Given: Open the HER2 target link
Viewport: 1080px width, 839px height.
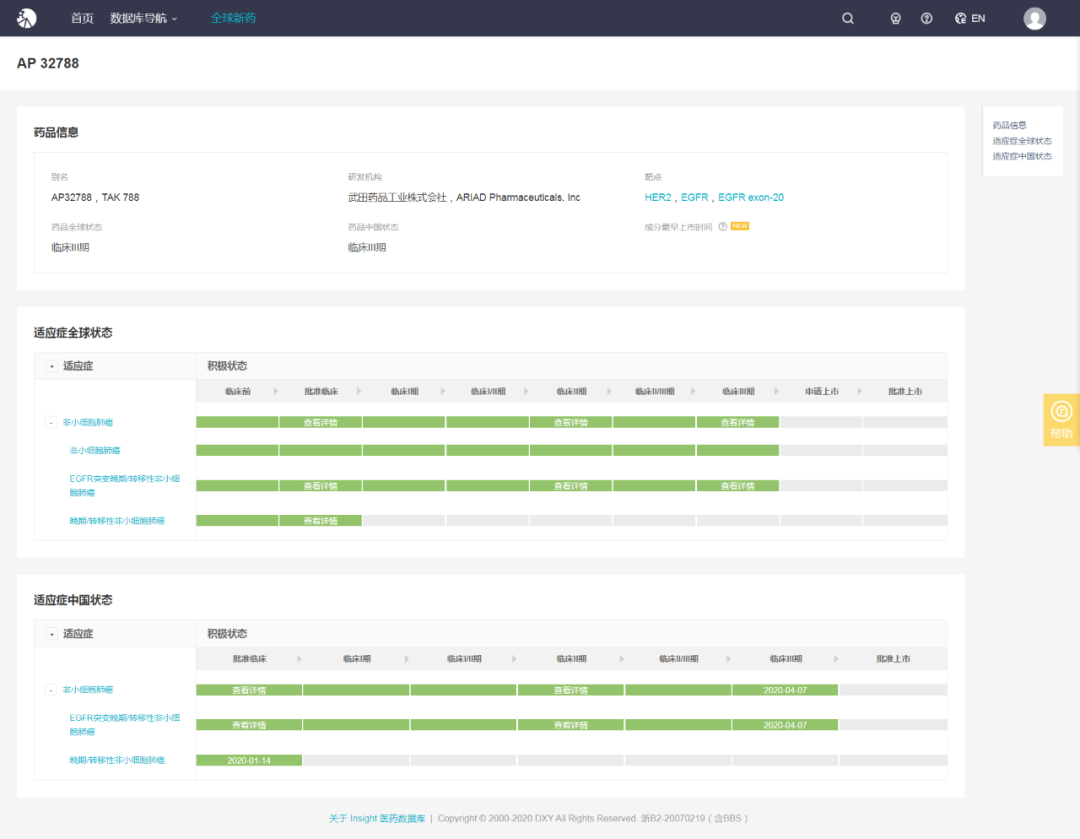Looking at the screenshot, I should (x=658, y=197).
